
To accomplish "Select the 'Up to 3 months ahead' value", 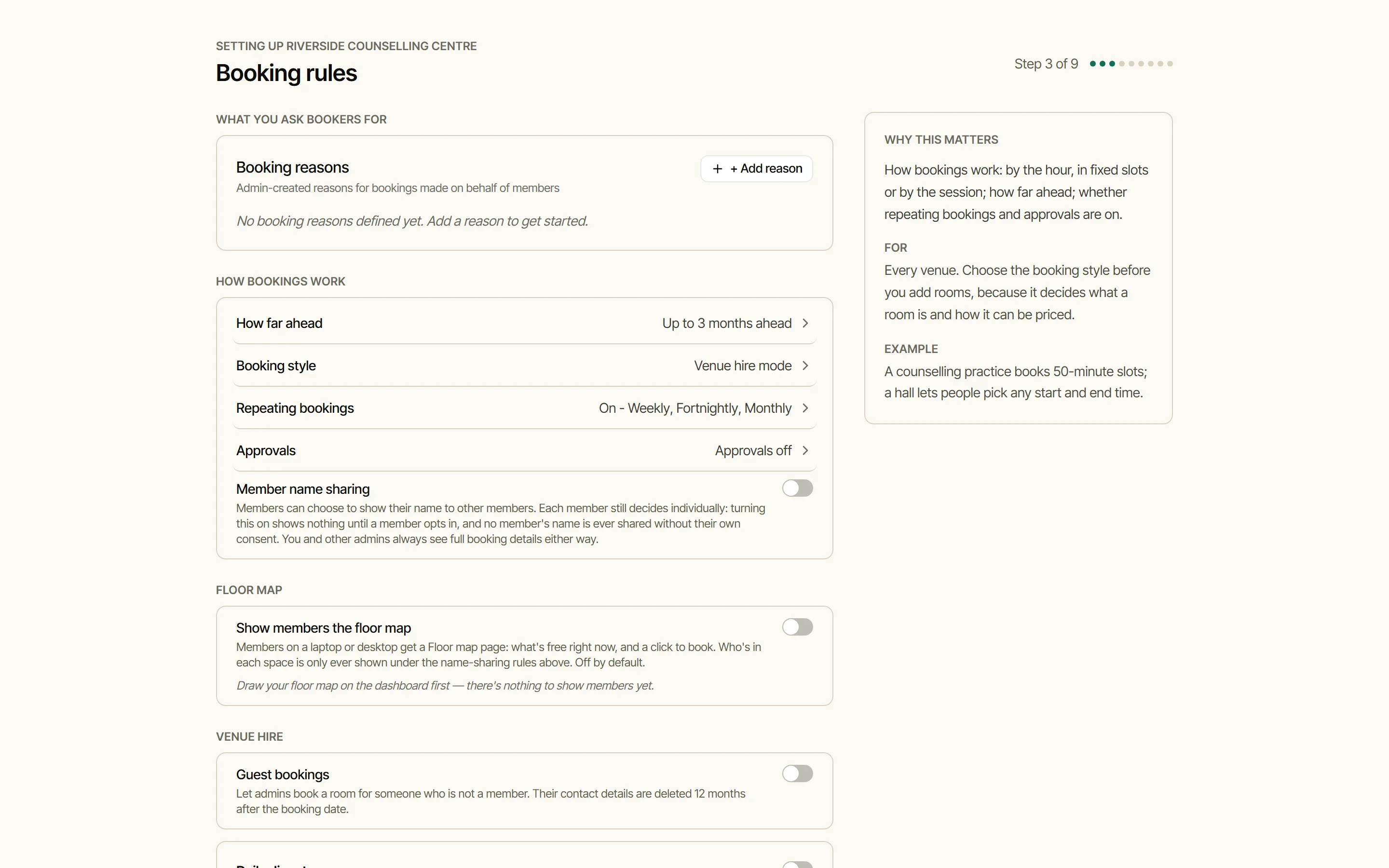I will (x=727, y=323).
